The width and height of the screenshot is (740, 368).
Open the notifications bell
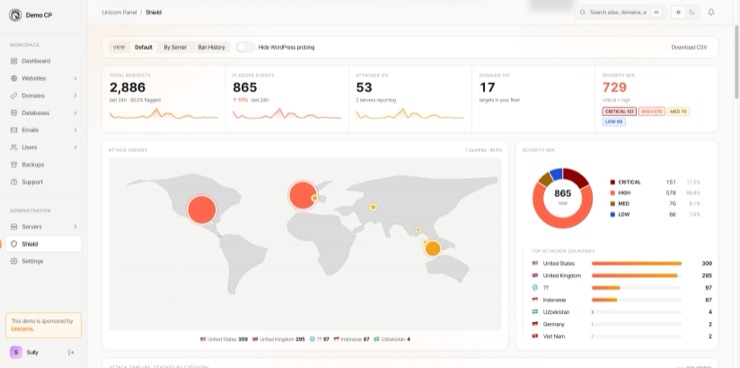pyautogui.click(x=711, y=12)
